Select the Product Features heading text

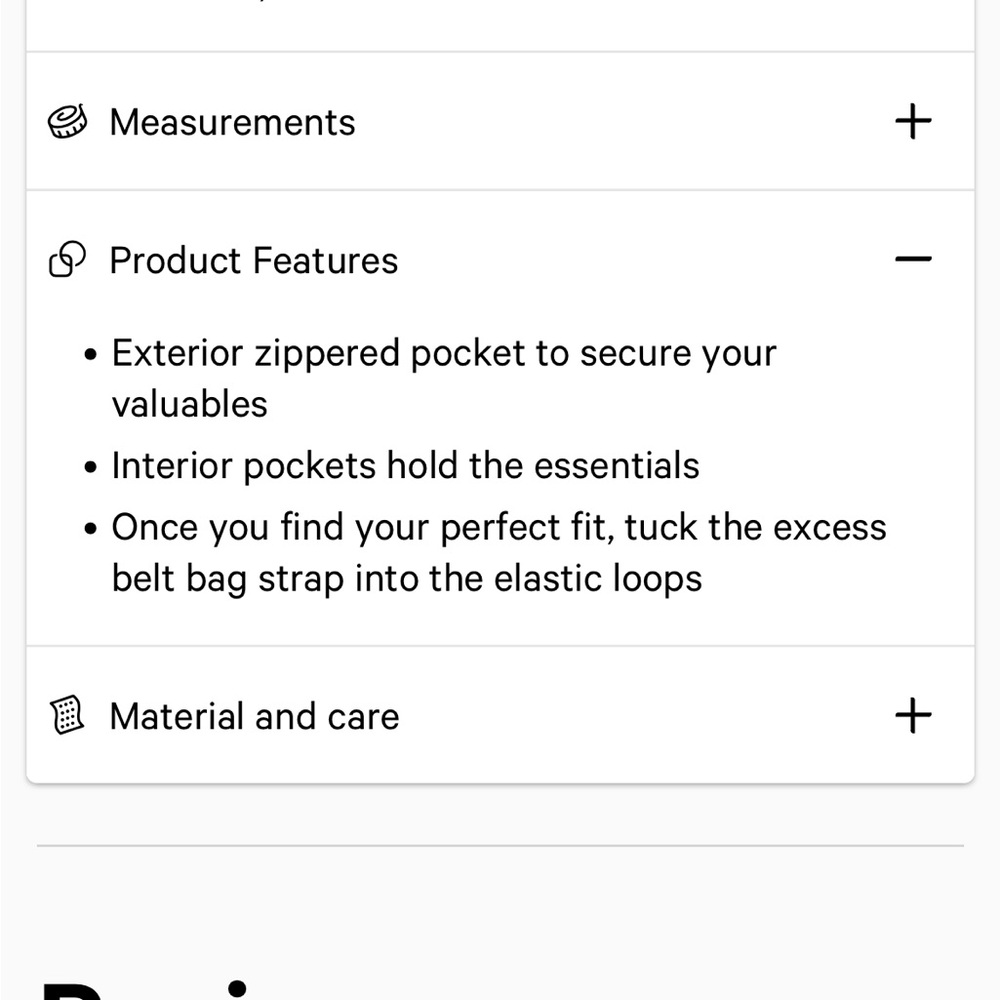click(253, 260)
